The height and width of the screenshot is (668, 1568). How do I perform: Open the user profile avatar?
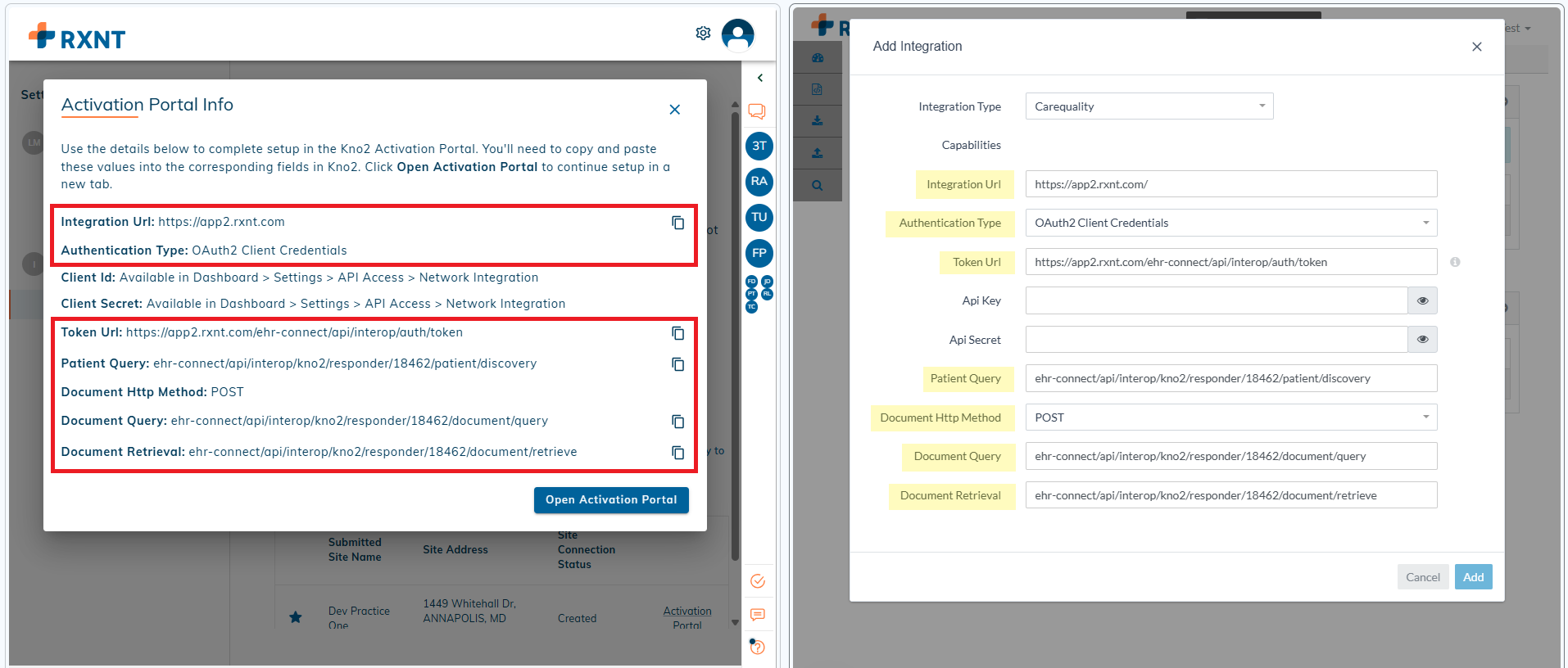pyautogui.click(x=737, y=34)
